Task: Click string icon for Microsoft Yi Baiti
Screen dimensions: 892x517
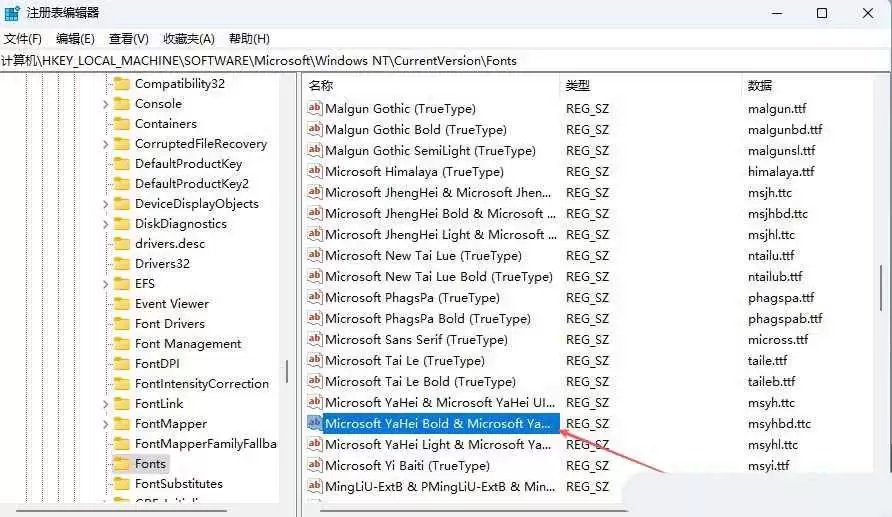Action: pos(315,465)
